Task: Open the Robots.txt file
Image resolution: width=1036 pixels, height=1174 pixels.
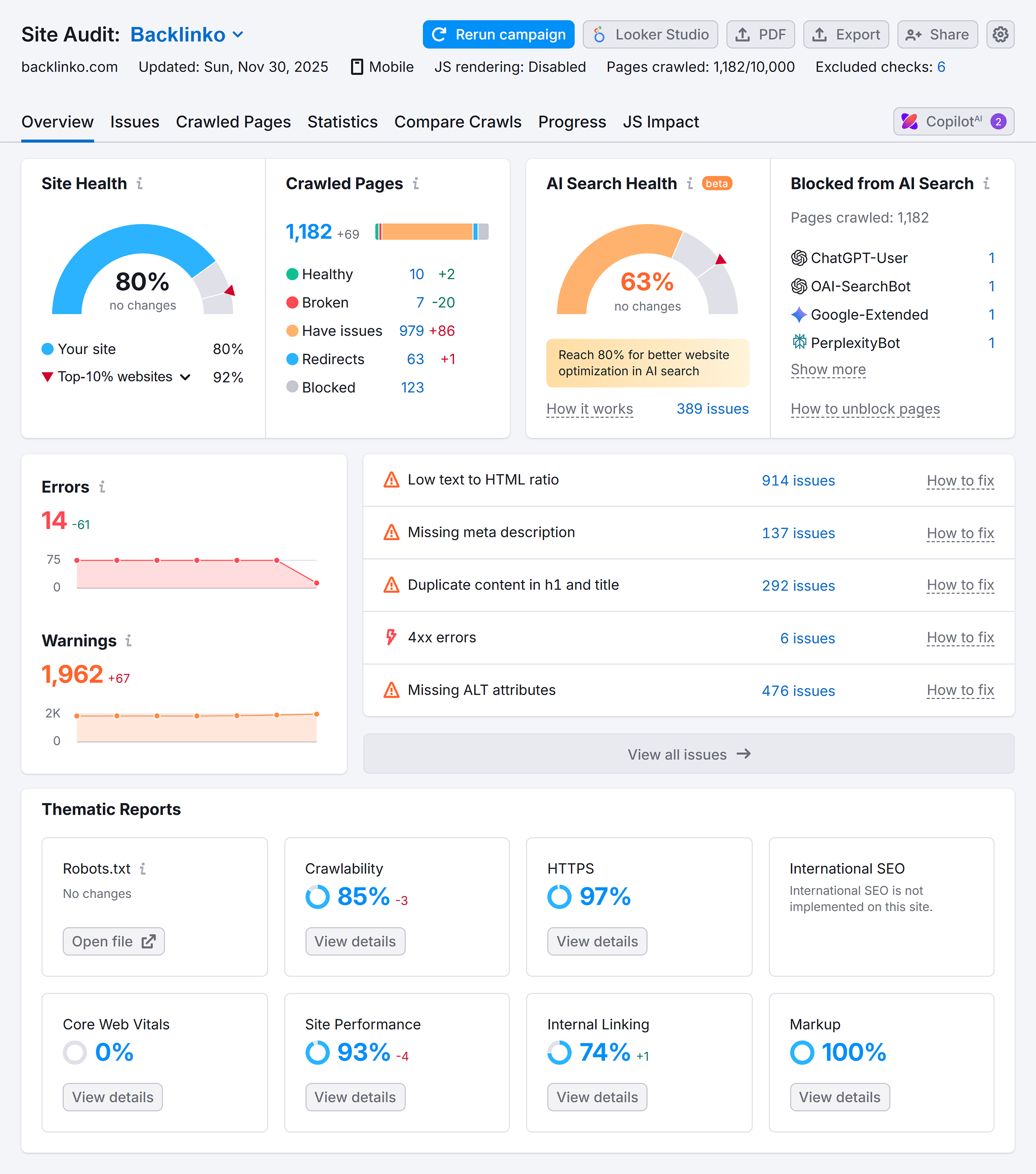Action: coord(113,941)
